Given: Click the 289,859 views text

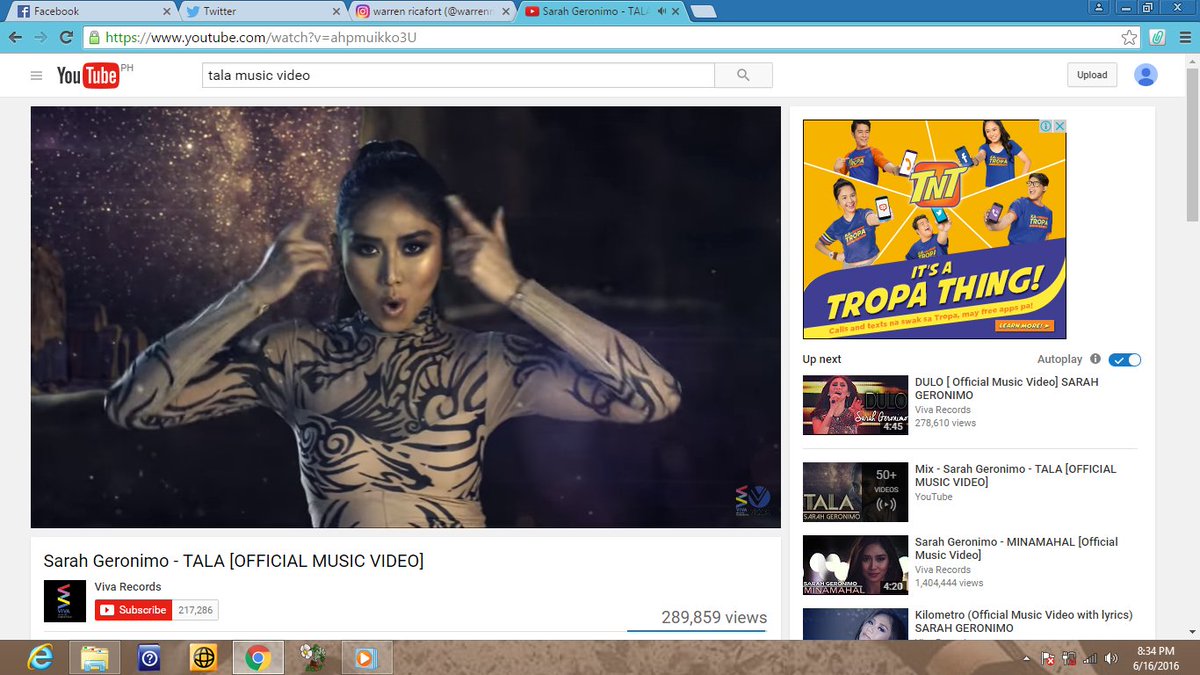Looking at the screenshot, I should (714, 617).
